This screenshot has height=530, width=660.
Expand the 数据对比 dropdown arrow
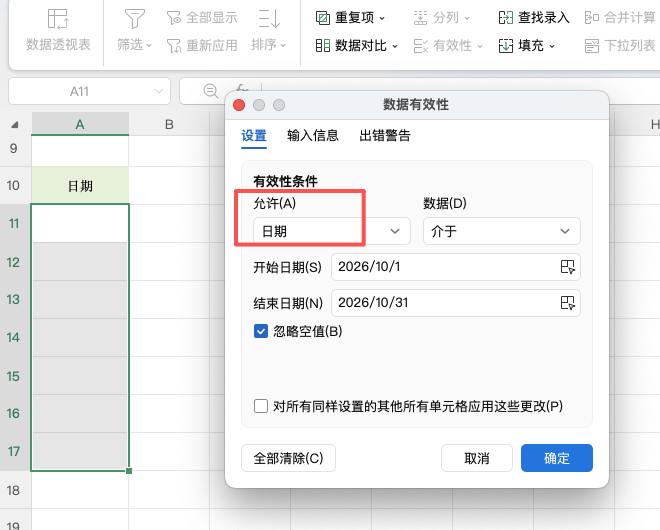[x=395, y=46]
